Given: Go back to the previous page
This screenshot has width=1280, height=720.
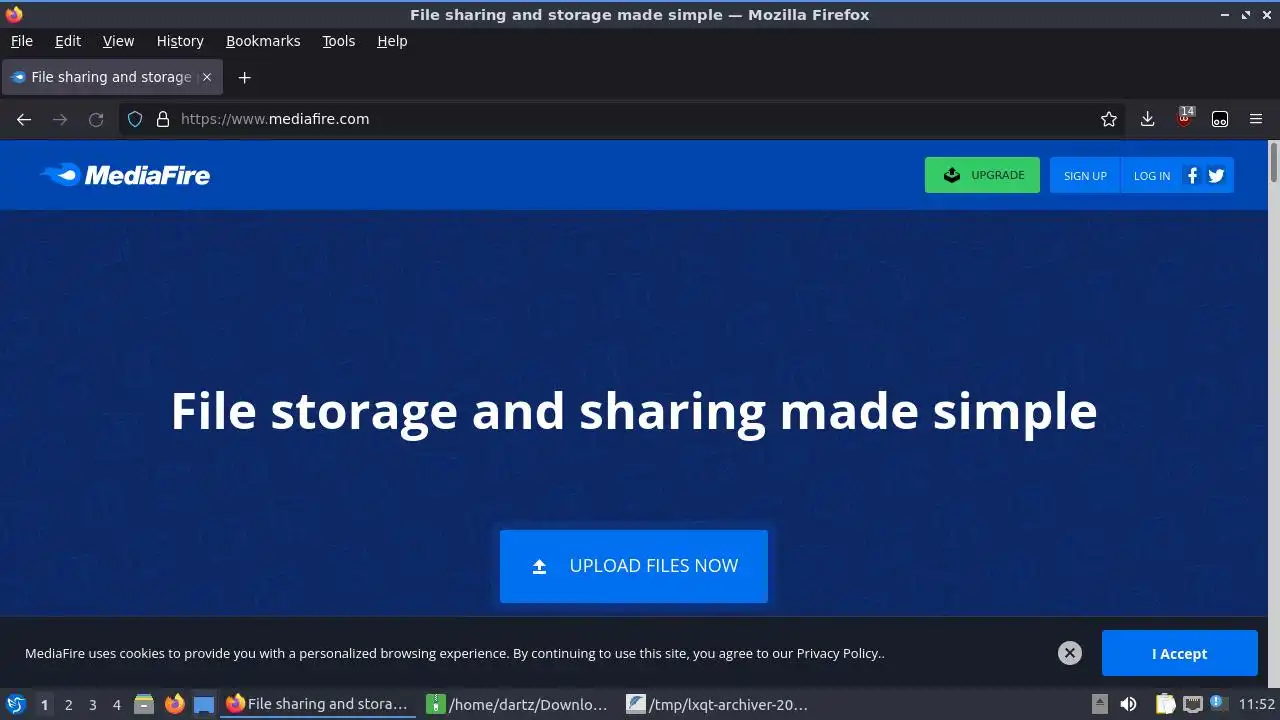Looking at the screenshot, I should [24, 119].
